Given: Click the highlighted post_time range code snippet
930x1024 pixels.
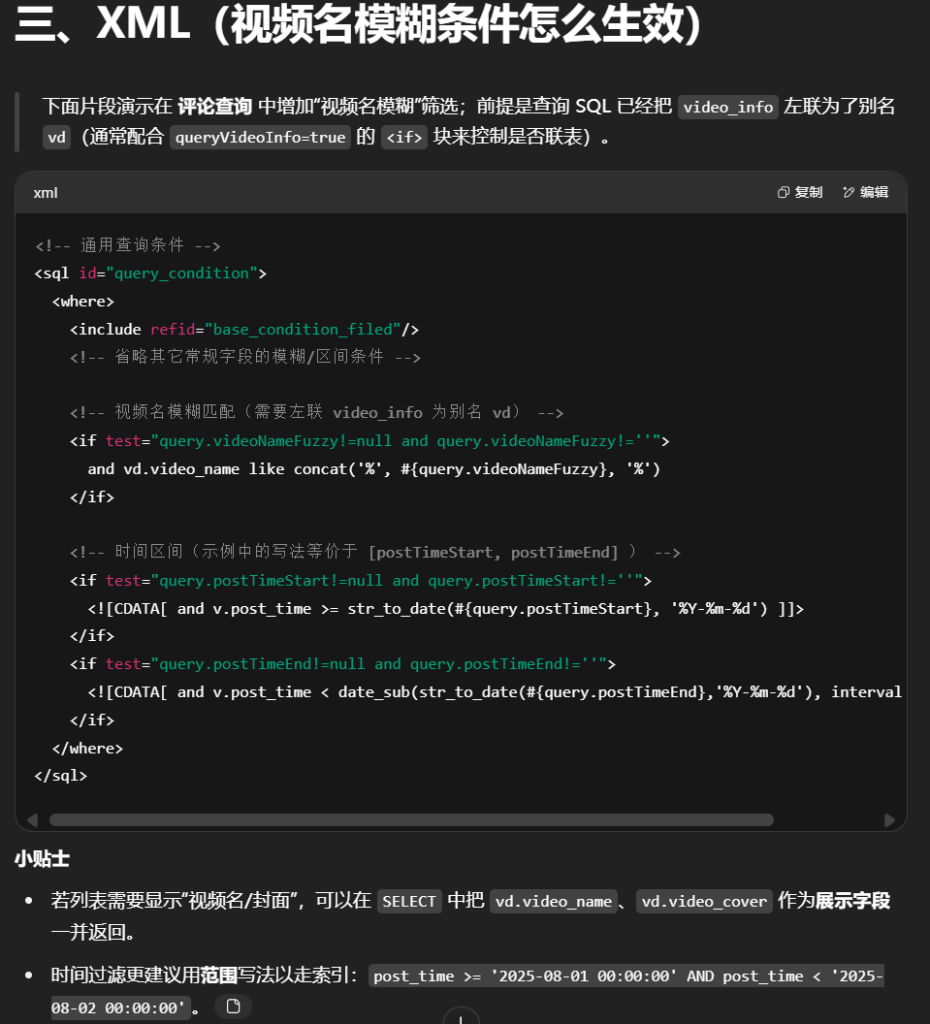Looking at the screenshot, I should click(627, 976).
